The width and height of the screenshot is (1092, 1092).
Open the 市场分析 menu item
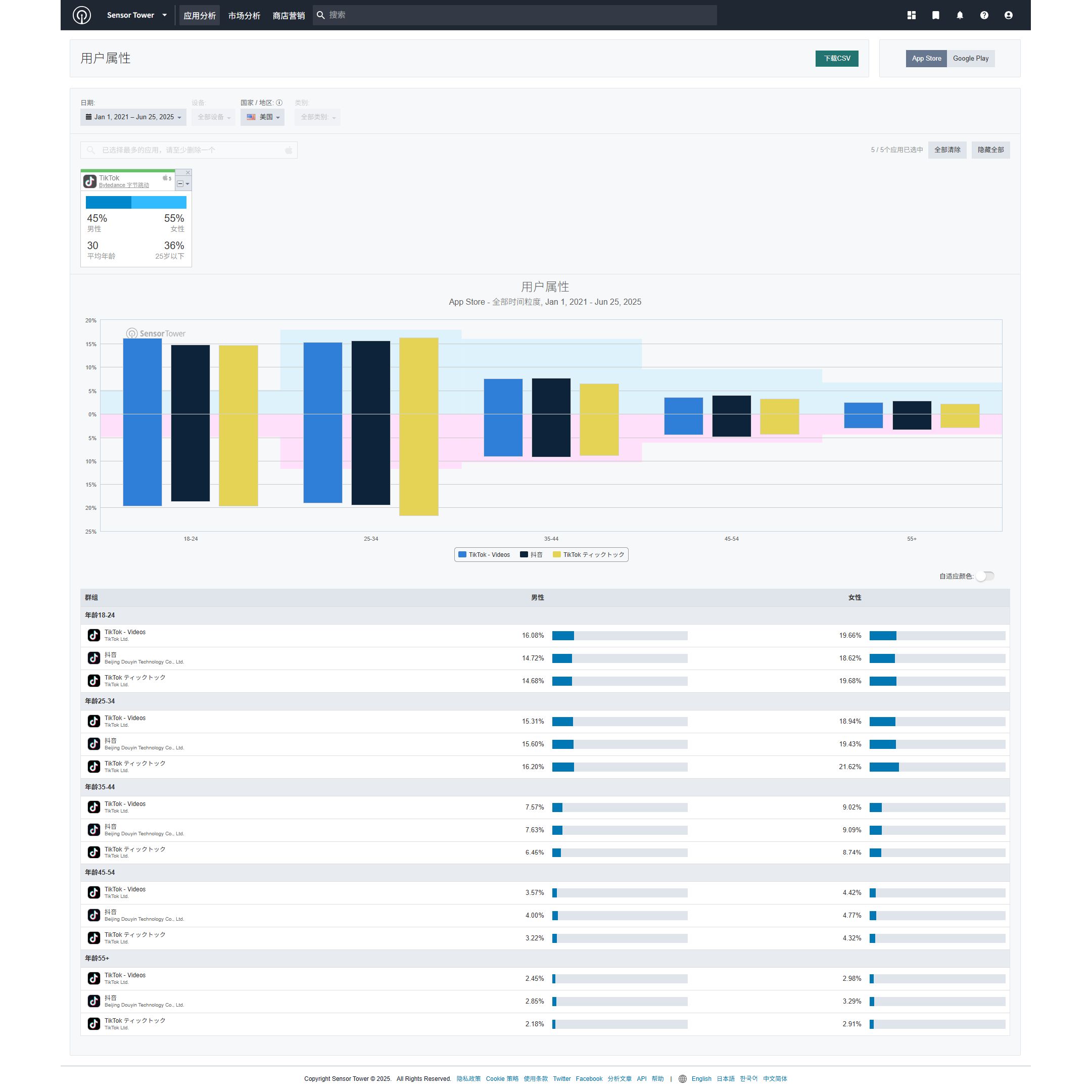[244, 16]
